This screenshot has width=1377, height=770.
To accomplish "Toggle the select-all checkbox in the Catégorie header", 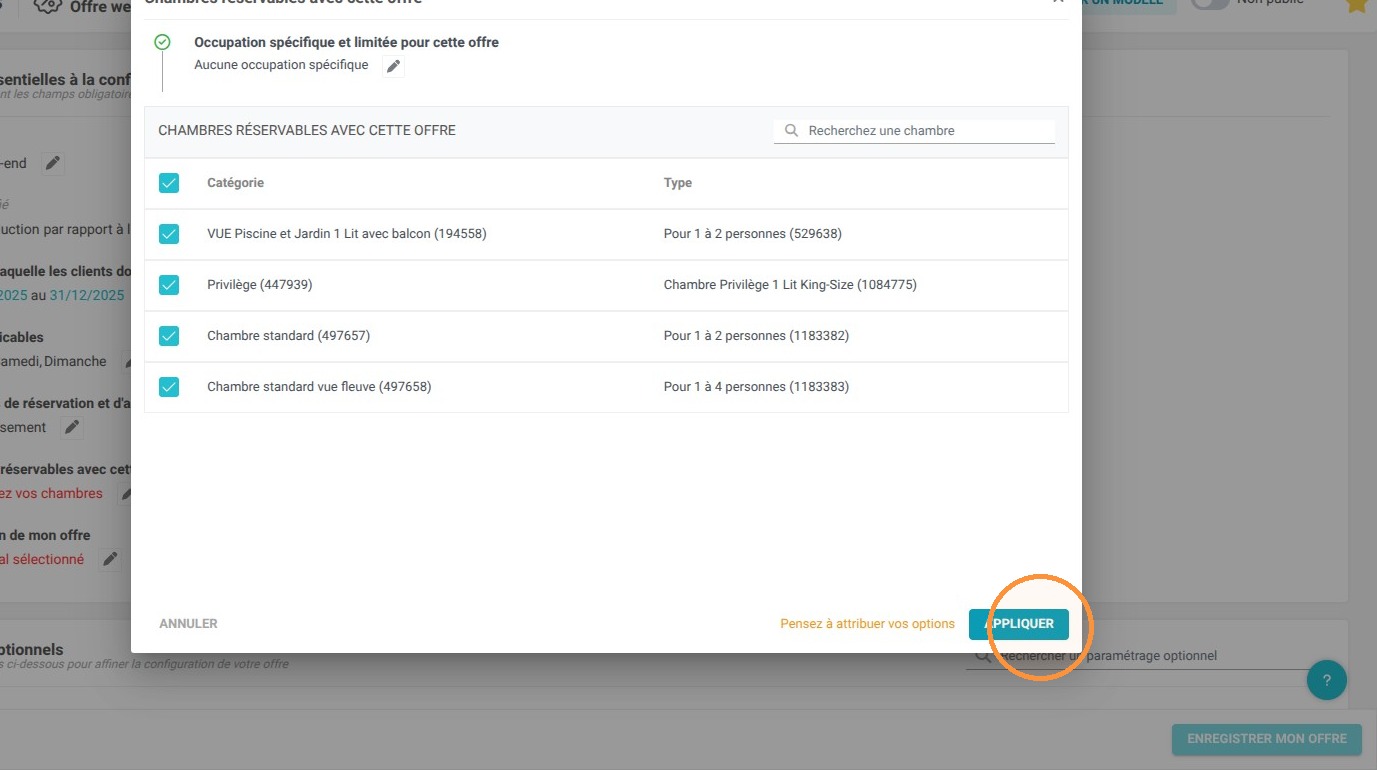I will point(169,183).
